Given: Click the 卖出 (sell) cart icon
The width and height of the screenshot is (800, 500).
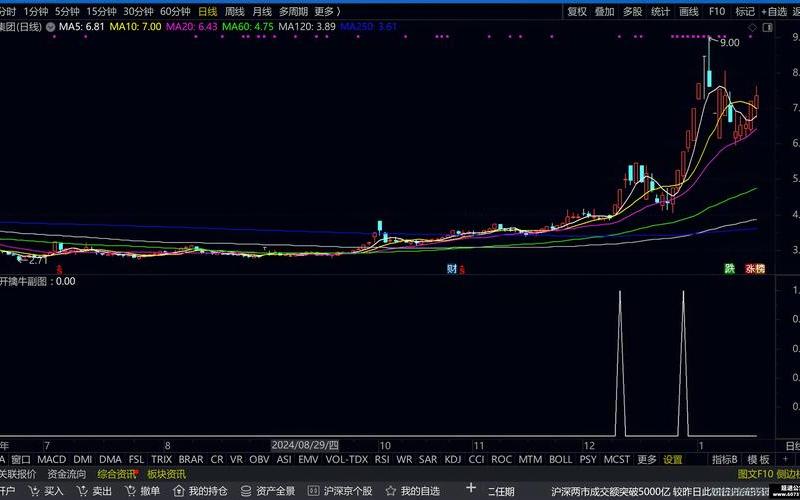Looking at the screenshot, I should click(x=83, y=491).
